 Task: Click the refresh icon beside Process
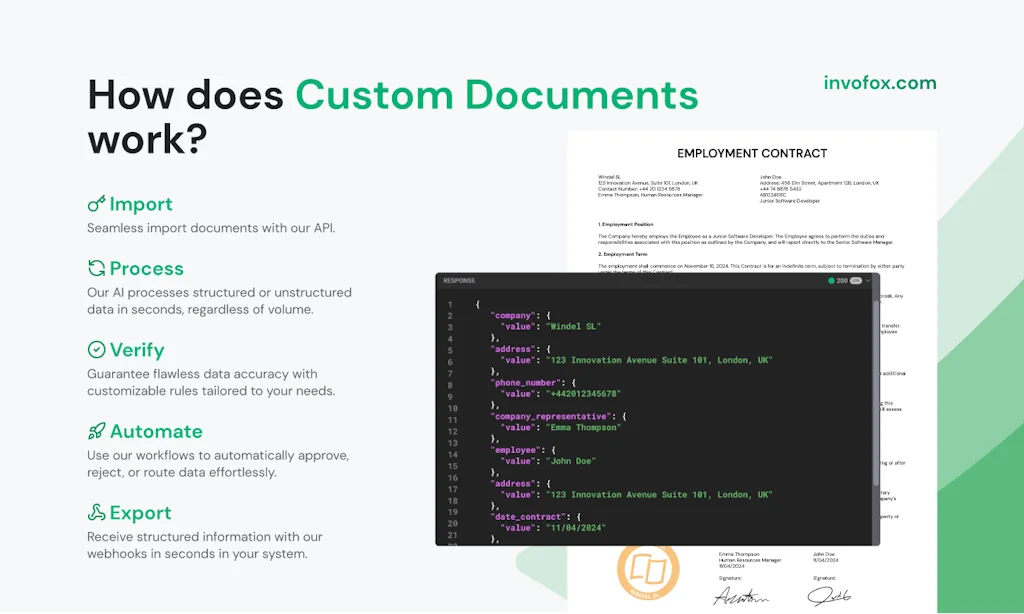coord(97,268)
